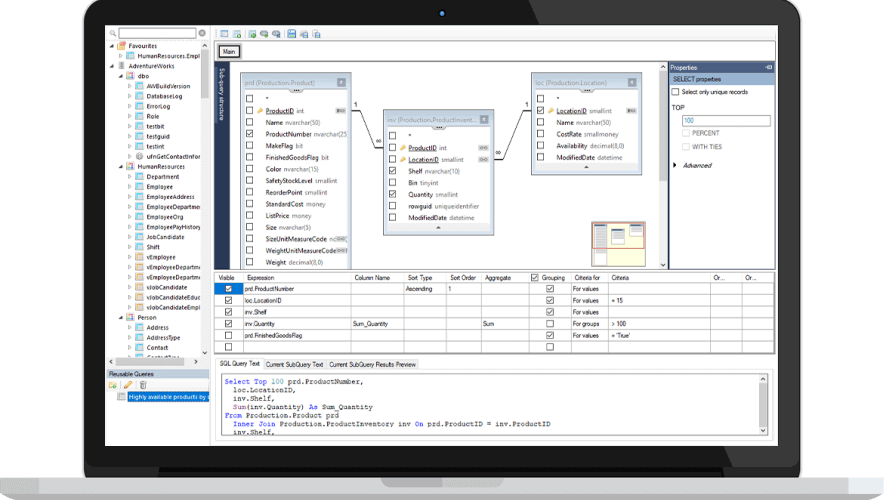Click the add reusable query icon

(x=113, y=385)
